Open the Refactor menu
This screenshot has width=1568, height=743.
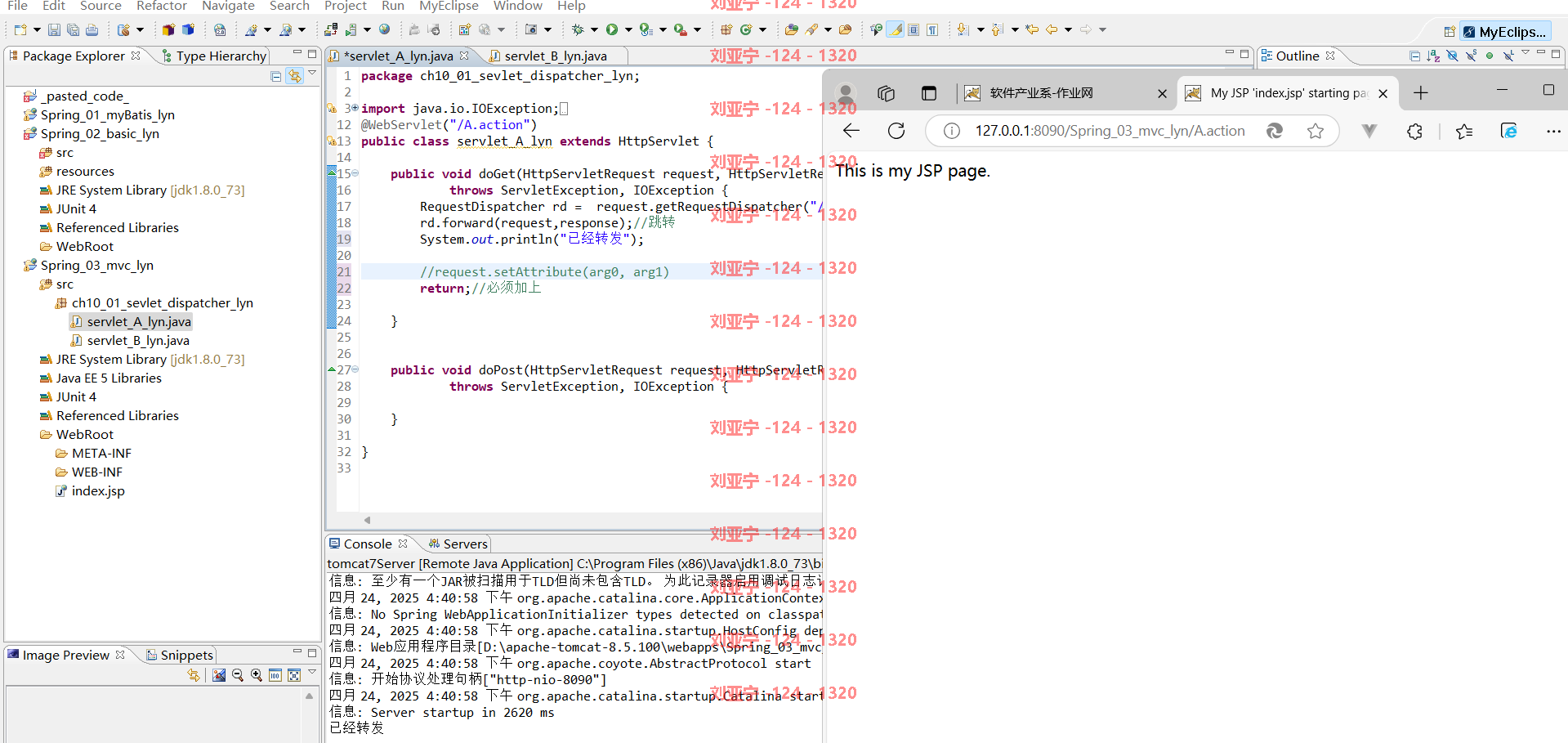pyautogui.click(x=162, y=6)
